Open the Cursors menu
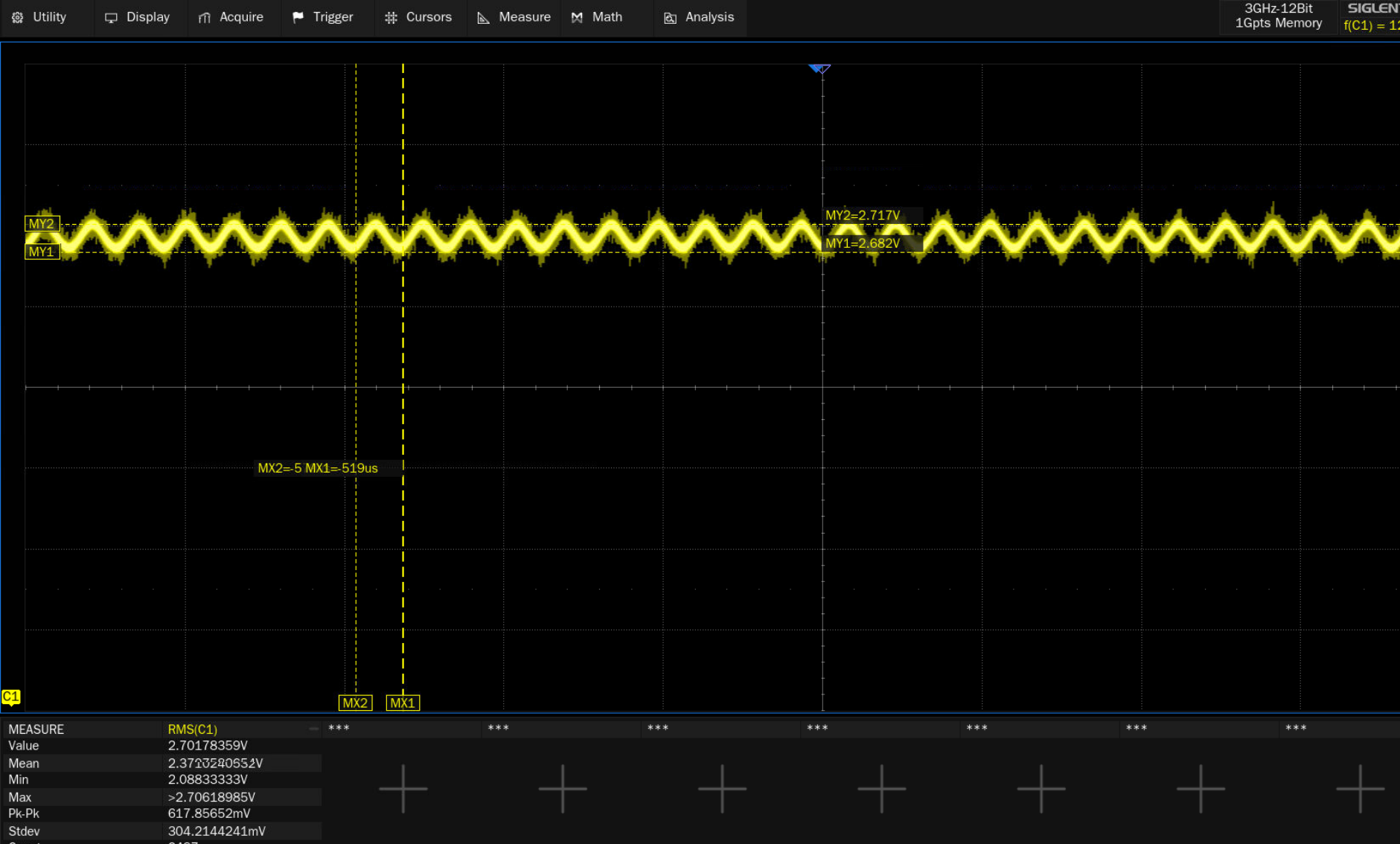Screen dimensions: 1400x844 coord(418,17)
